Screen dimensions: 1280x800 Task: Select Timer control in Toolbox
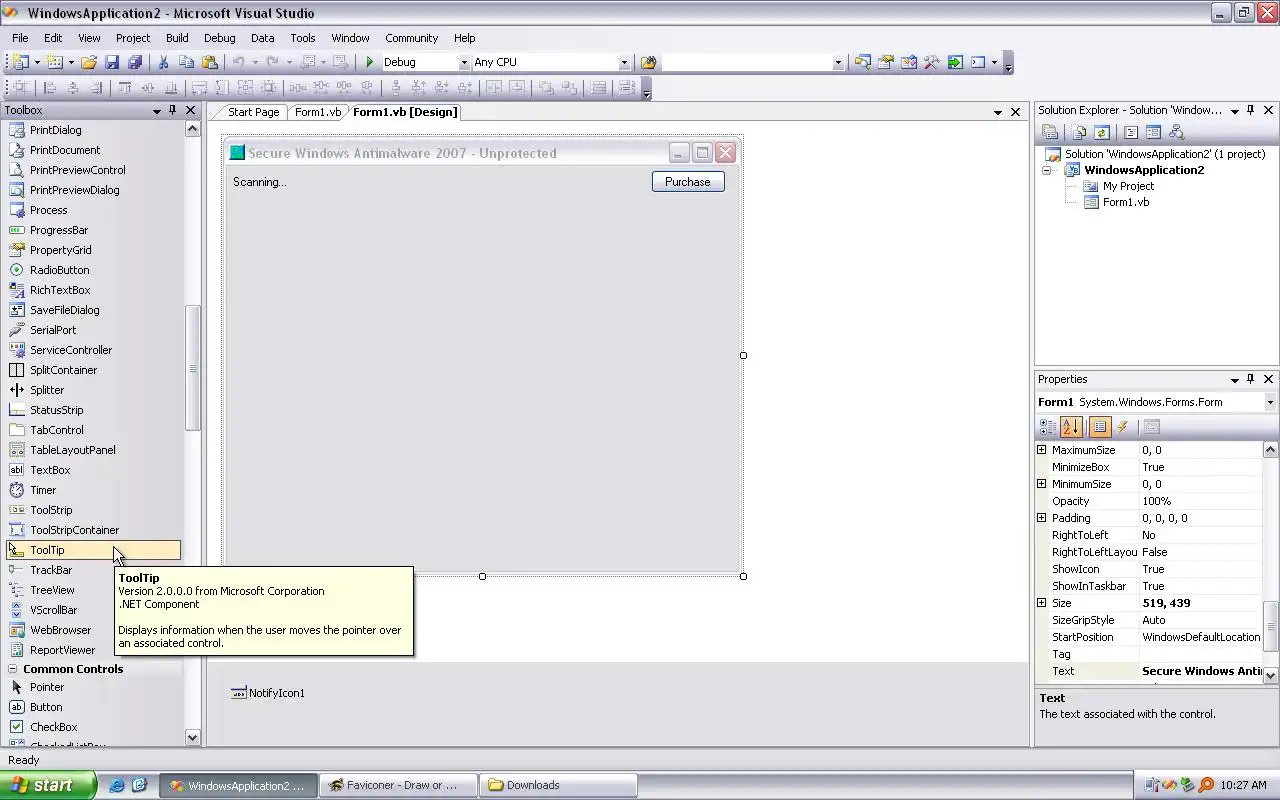[43, 490]
